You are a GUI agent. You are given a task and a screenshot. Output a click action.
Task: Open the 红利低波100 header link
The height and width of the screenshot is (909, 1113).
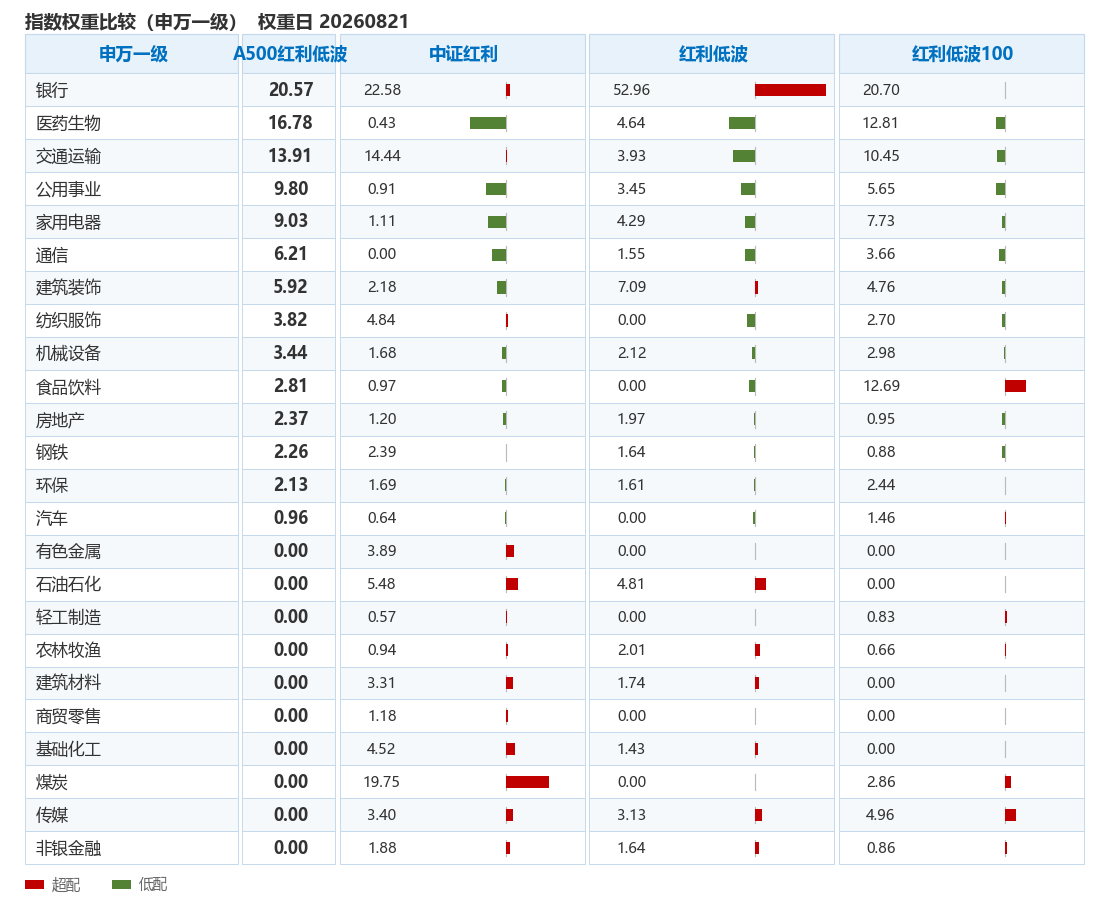click(x=962, y=54)
